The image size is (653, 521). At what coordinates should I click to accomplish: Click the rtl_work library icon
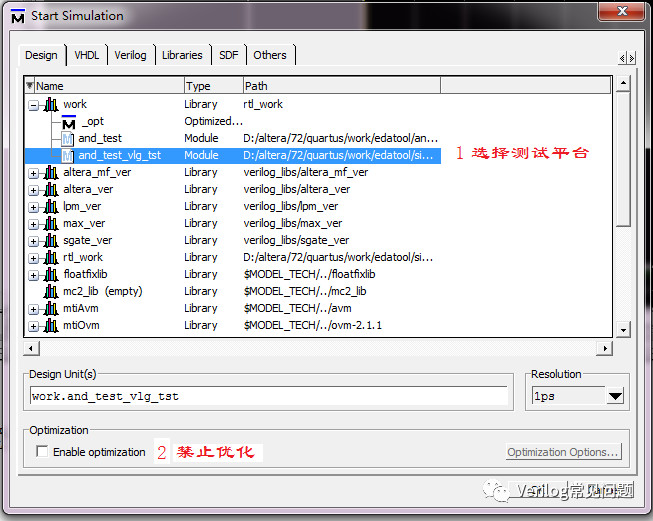pyautogui.click(x=51, y=258)
